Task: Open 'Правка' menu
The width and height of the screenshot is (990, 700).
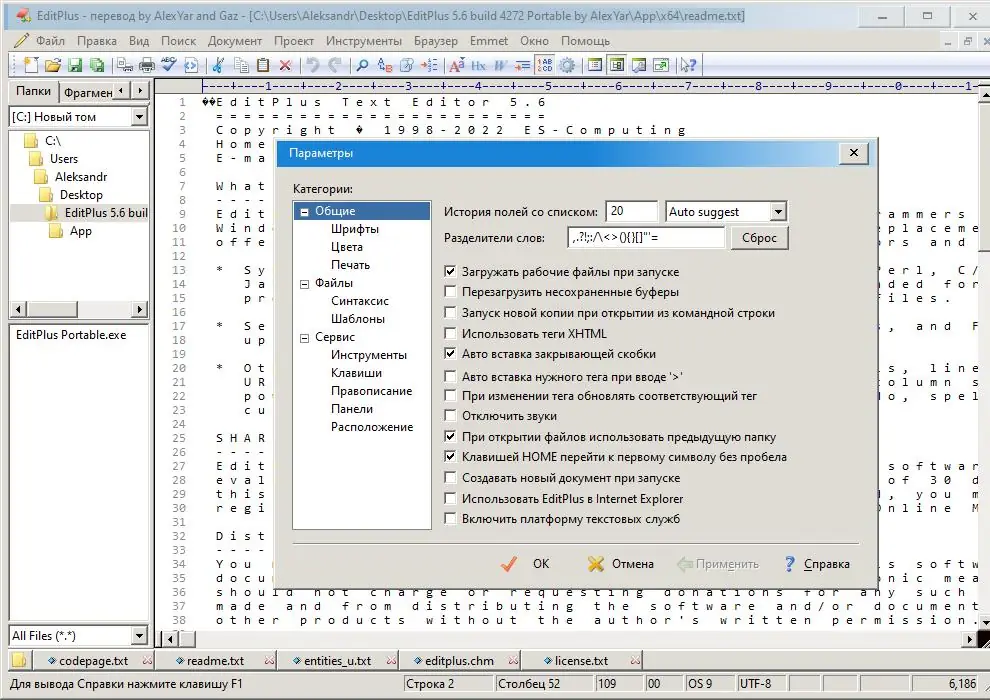Action: tap(97, 41)
